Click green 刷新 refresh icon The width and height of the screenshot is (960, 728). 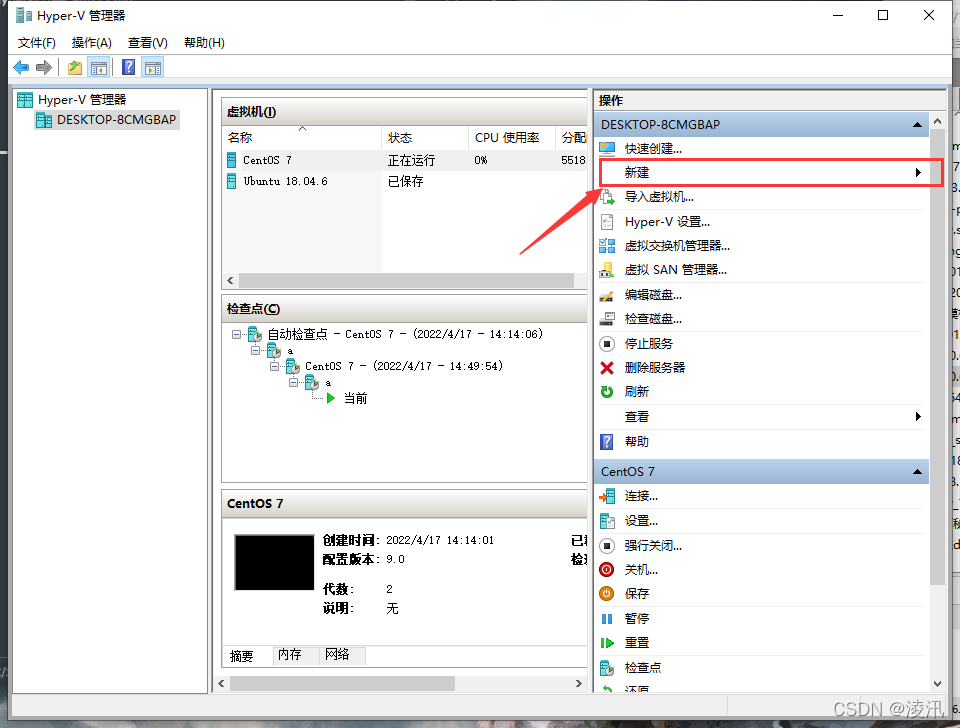coord(607,392)
